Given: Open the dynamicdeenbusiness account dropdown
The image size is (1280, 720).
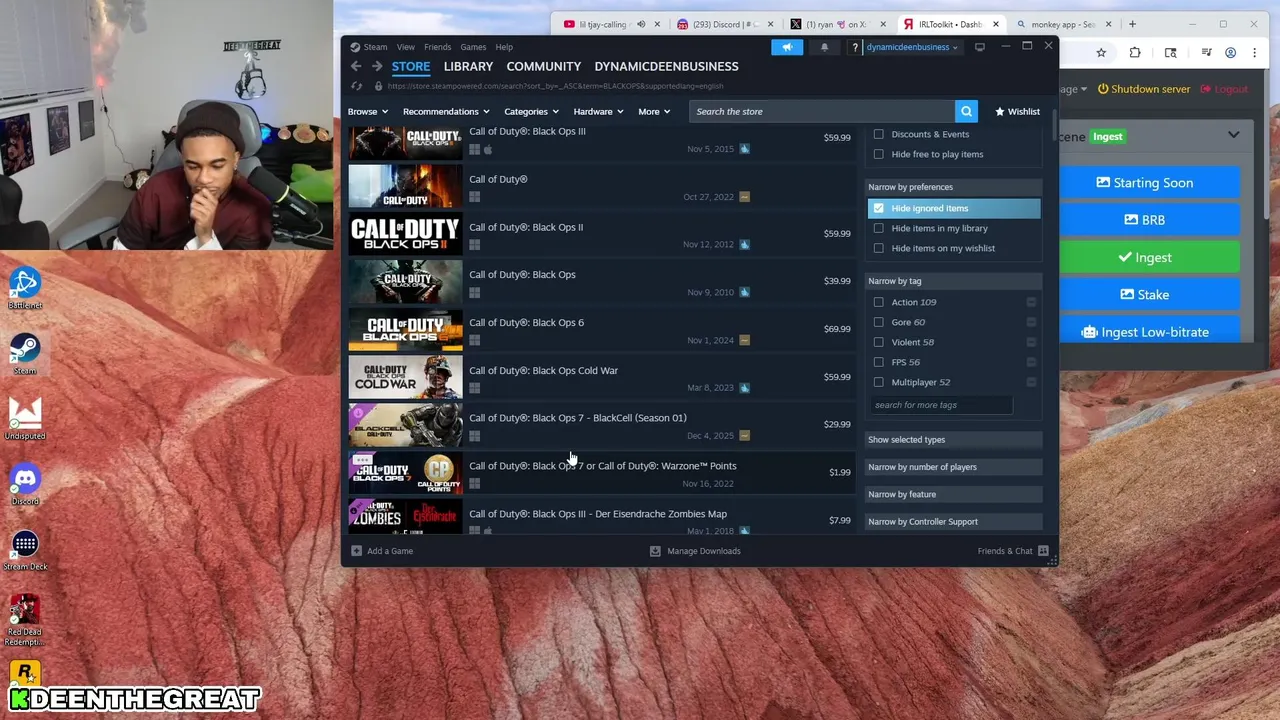Looking at the screenshot, I should click(911, 47).
